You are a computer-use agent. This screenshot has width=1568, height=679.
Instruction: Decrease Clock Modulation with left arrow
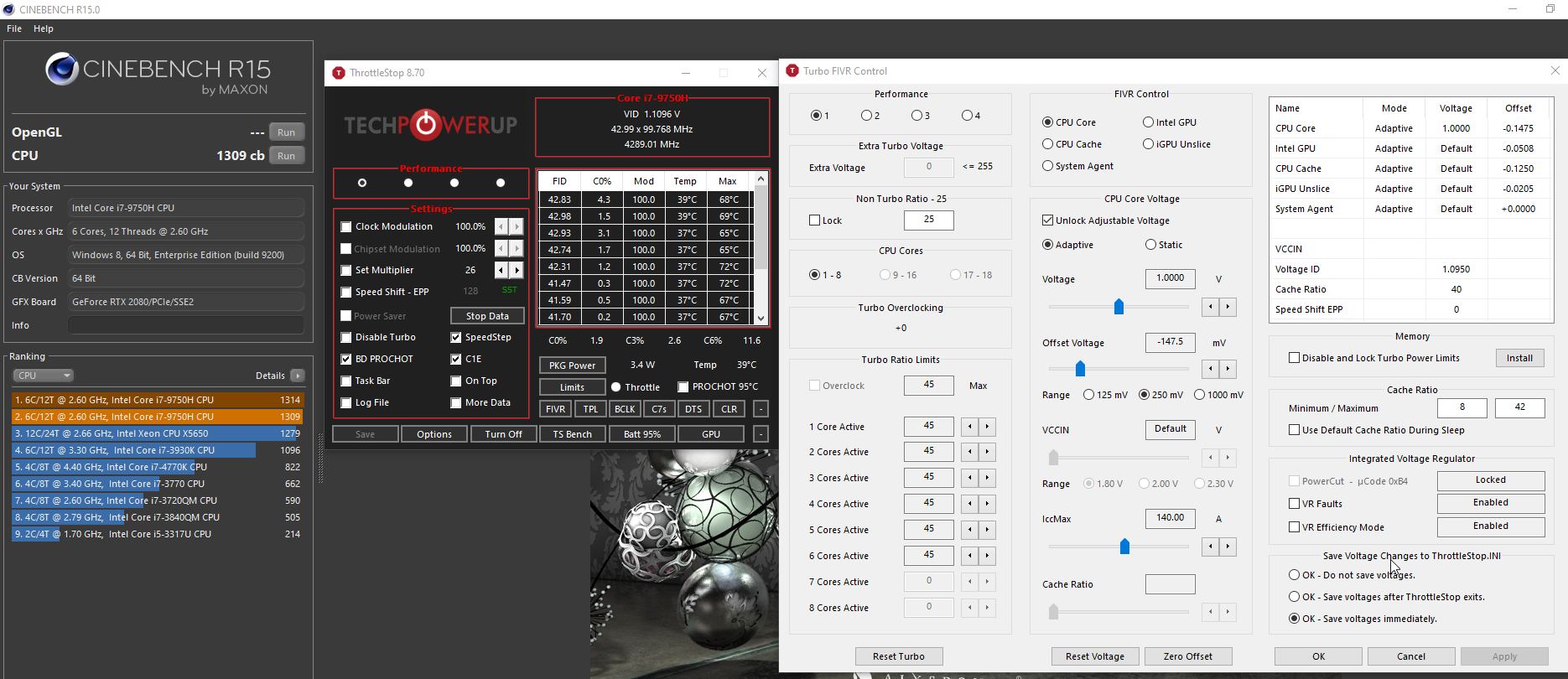coord(501,226)
